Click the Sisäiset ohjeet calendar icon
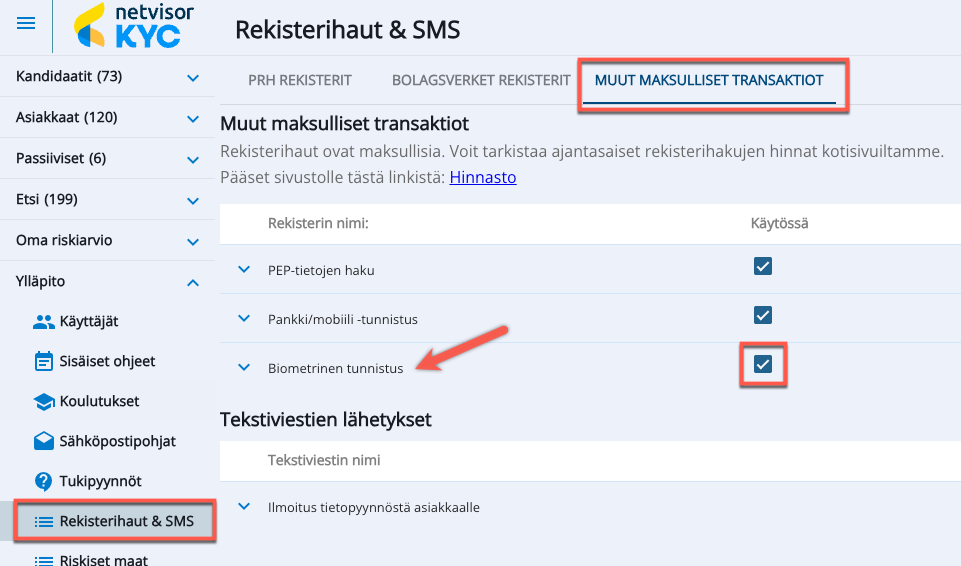The height and width of the screenshot is (566, 961). click(x=43, y=361)
